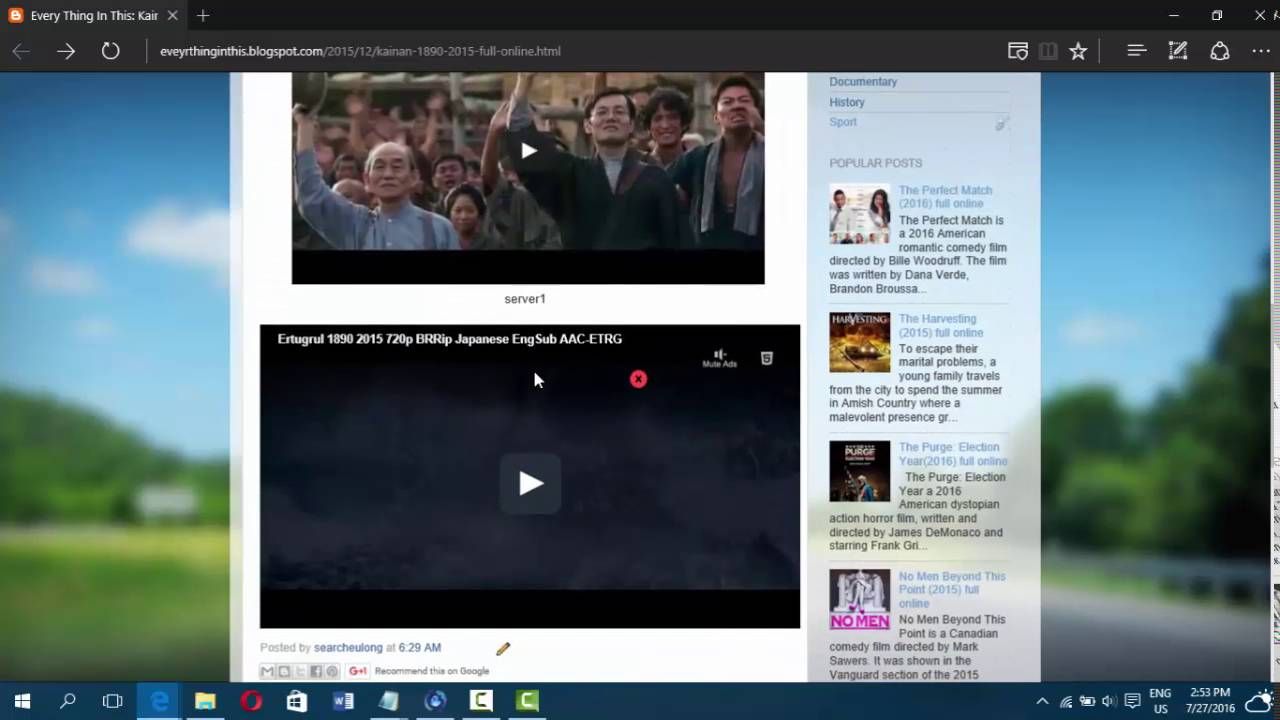Make a Web Note
Image resolution: width=1280 pixels, height=720 pixels.
[x=1178, y=51]
